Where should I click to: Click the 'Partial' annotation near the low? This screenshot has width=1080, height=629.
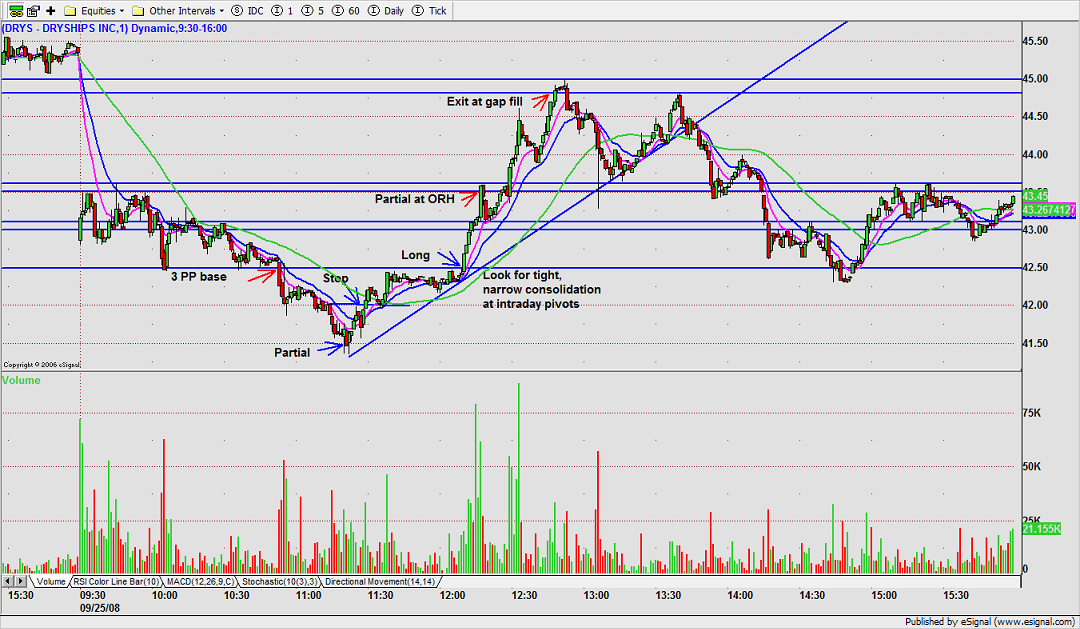pyautogui.click(x=292, y=352)
